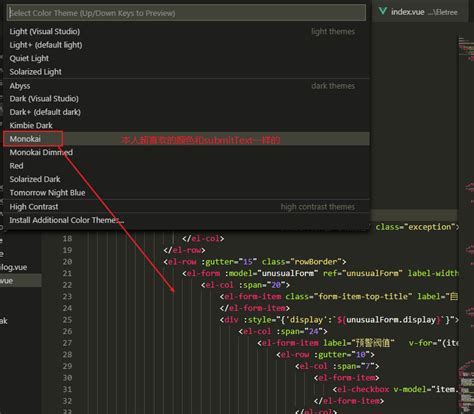Select the Abyss dark theme

click(x=186, y=86)
